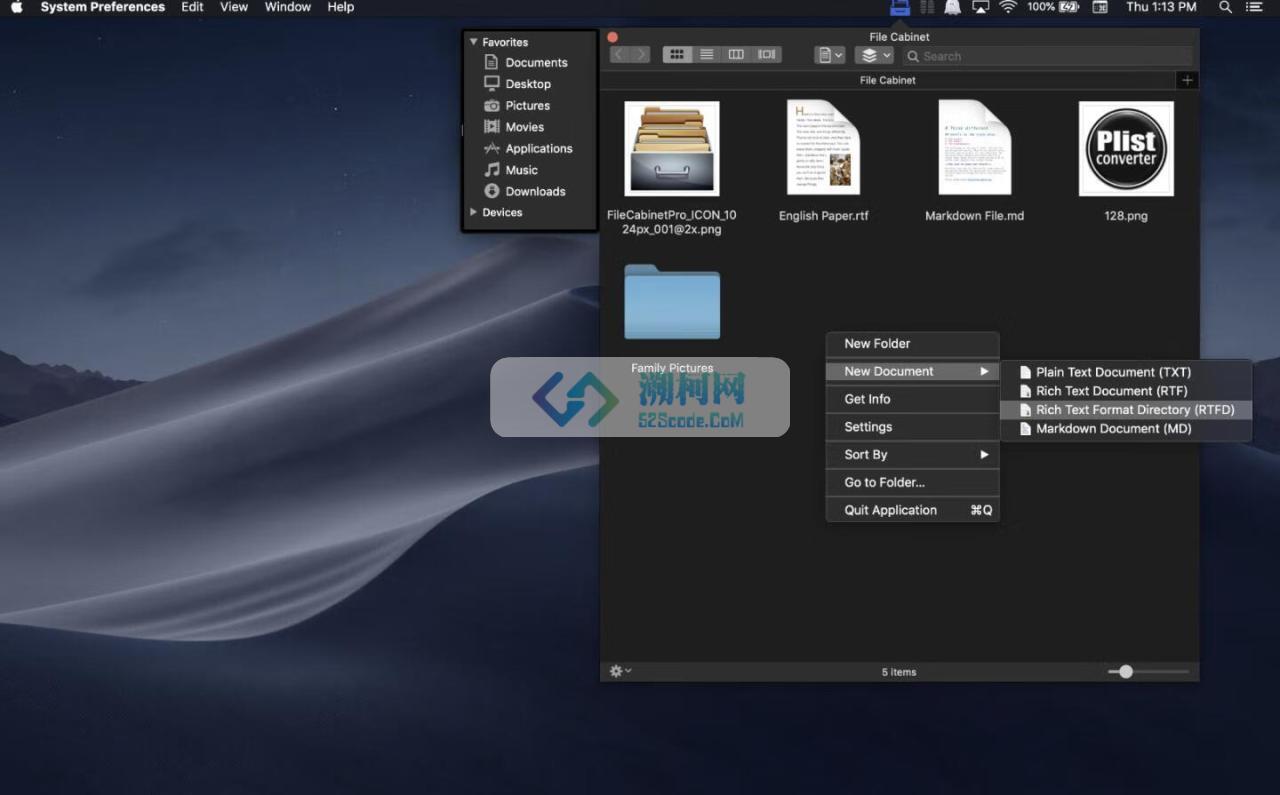1280x795 pixels.
Task: Create a Rich Text Document (RTF)
Action: coord(1126,391)
